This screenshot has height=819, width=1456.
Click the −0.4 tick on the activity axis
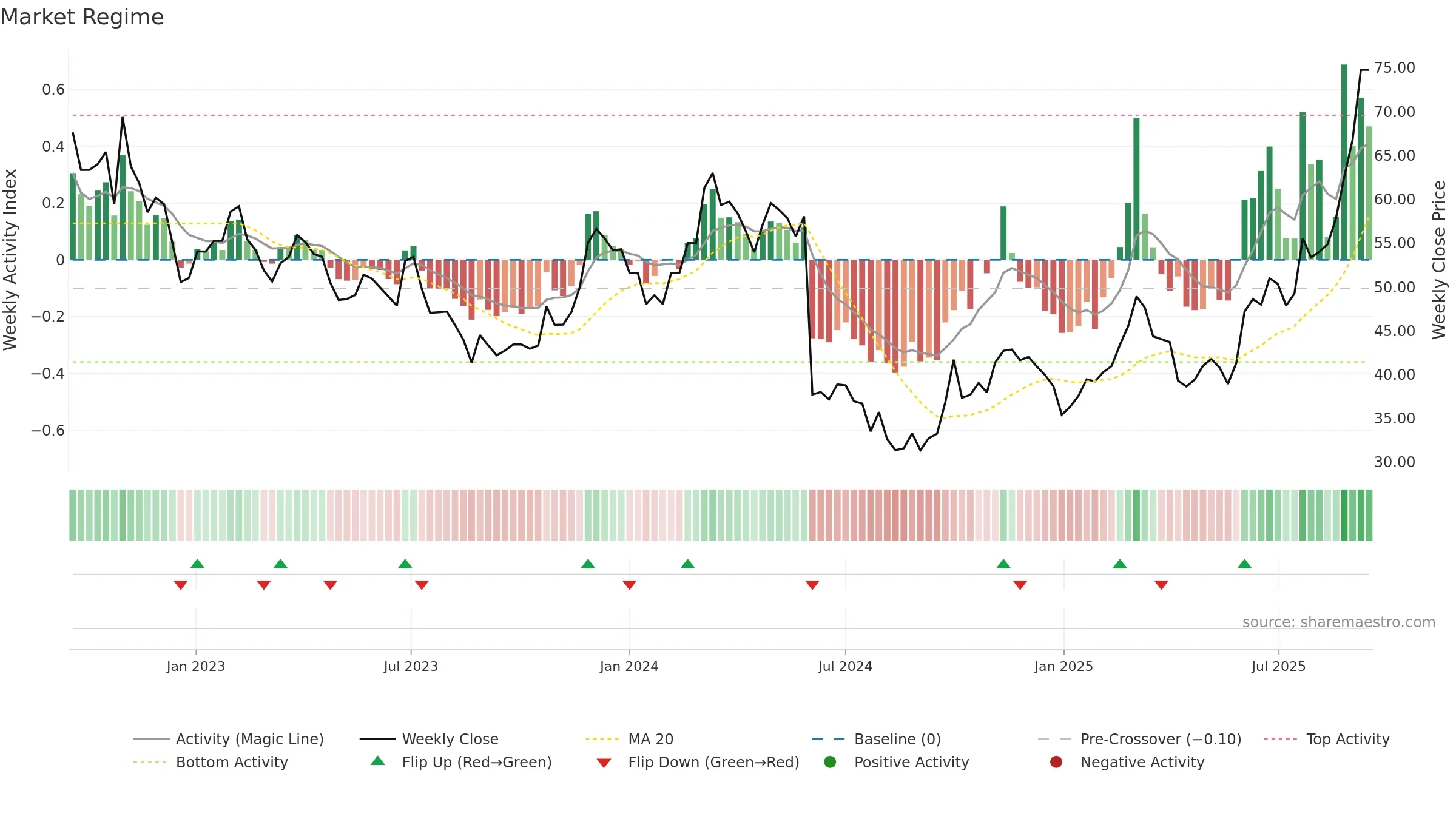(48, 373)
